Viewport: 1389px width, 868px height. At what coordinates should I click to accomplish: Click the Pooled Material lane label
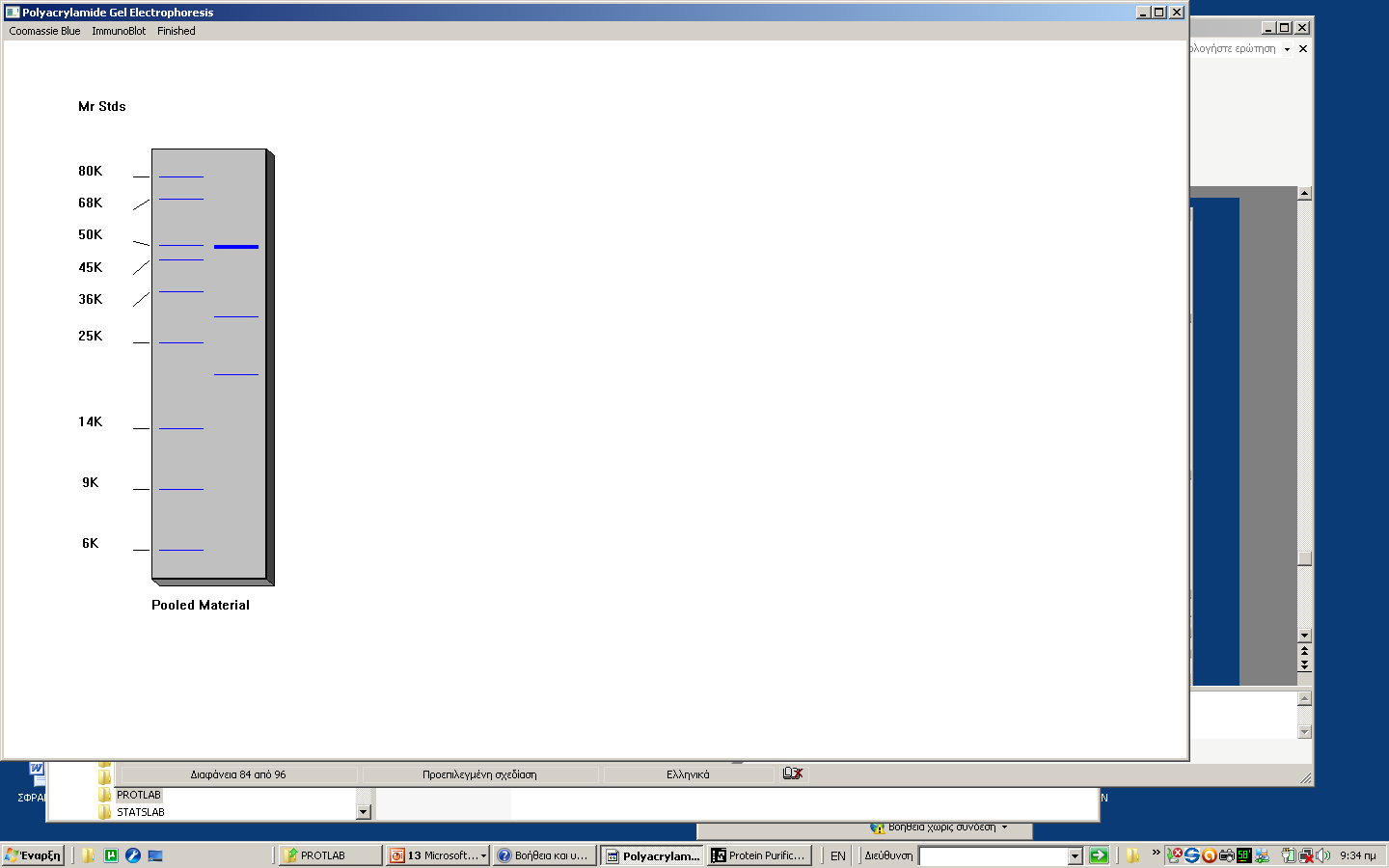201,605
